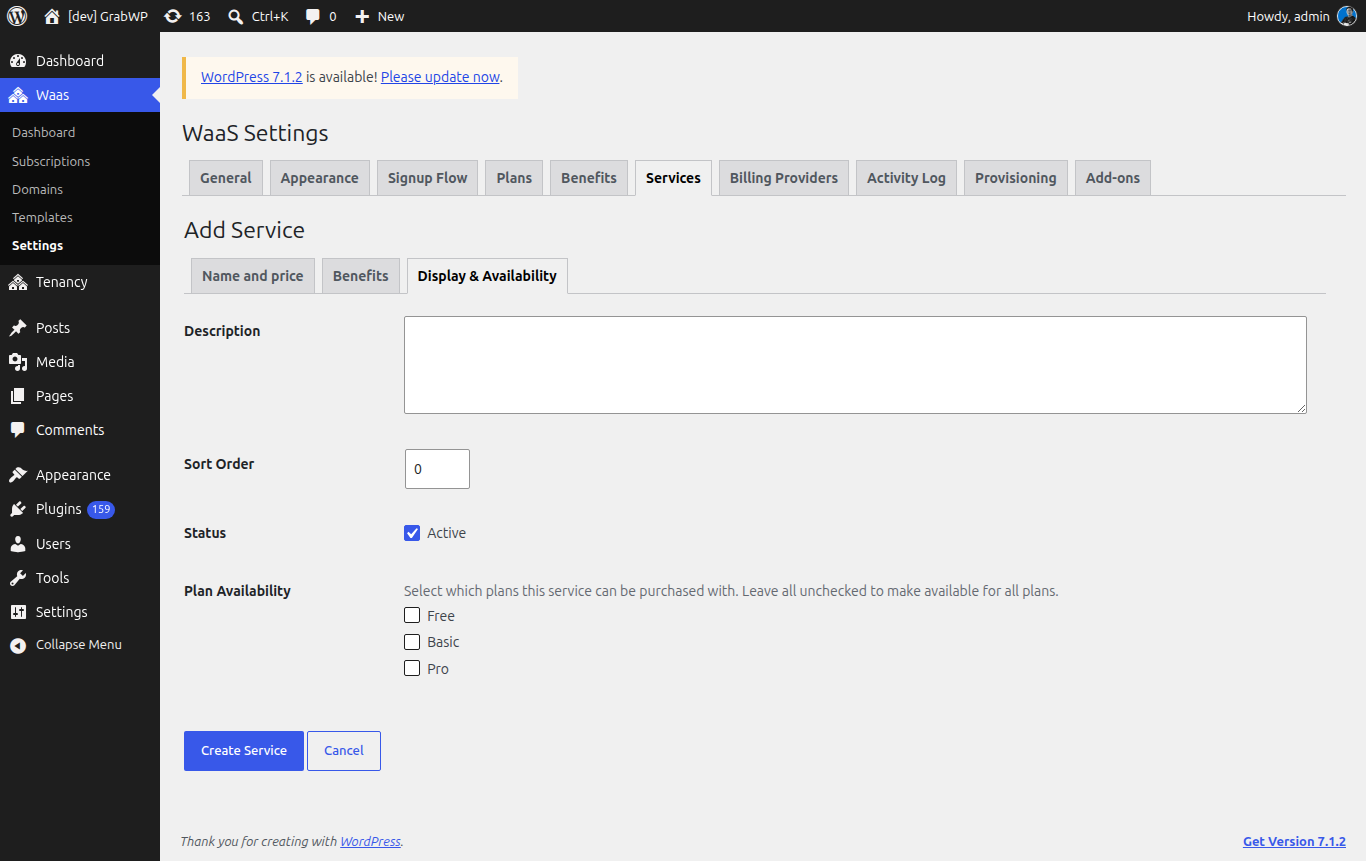Click the WordPress logo icon in admin bar

pos(17,16)
